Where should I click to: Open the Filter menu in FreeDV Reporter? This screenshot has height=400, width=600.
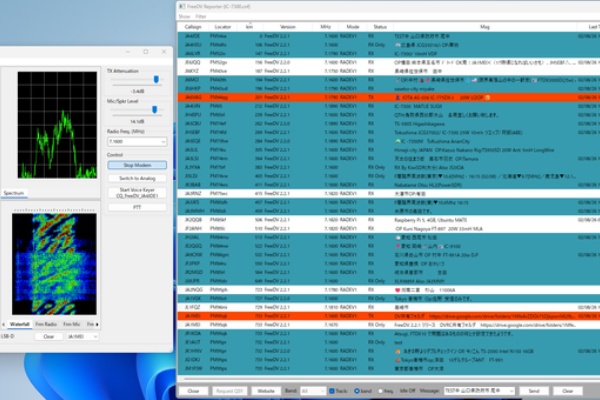click(201, 16)
